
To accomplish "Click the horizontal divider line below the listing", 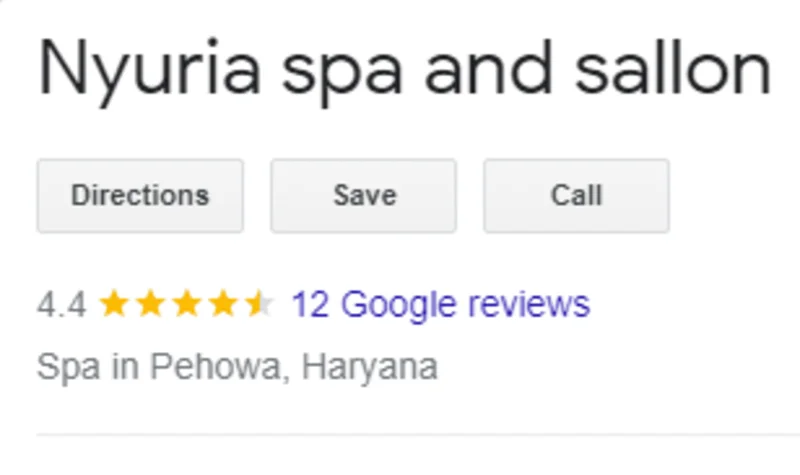I will [418, 435].
